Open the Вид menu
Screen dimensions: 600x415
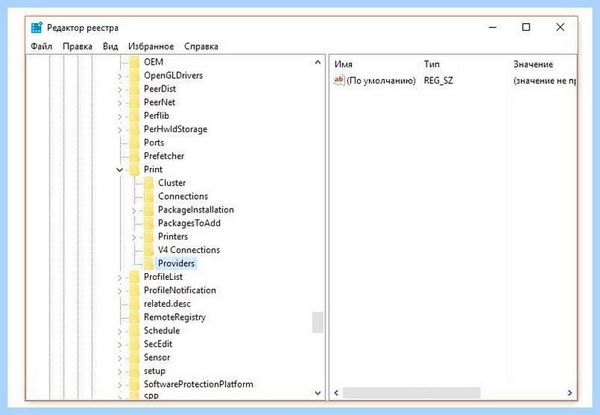(x=110, y=47)
